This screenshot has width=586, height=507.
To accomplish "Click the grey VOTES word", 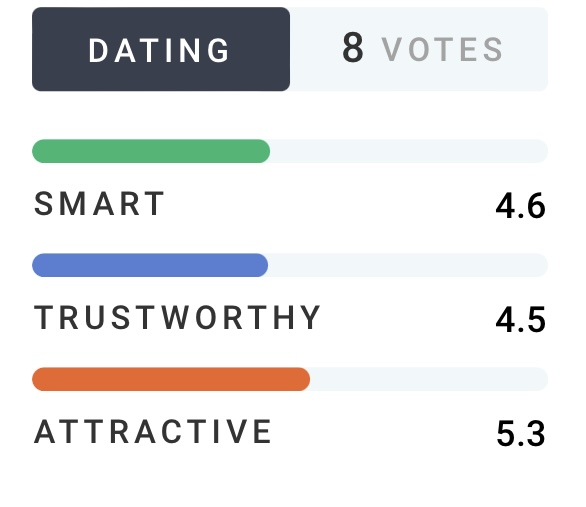I will click(x=442, y=49).
